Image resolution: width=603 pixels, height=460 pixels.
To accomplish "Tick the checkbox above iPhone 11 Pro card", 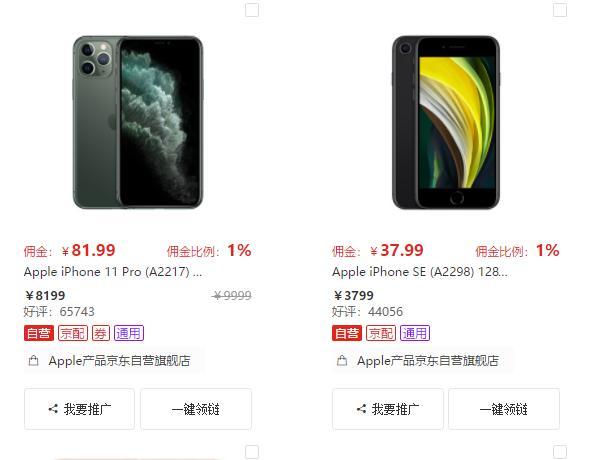I will [x=252, y=10].
